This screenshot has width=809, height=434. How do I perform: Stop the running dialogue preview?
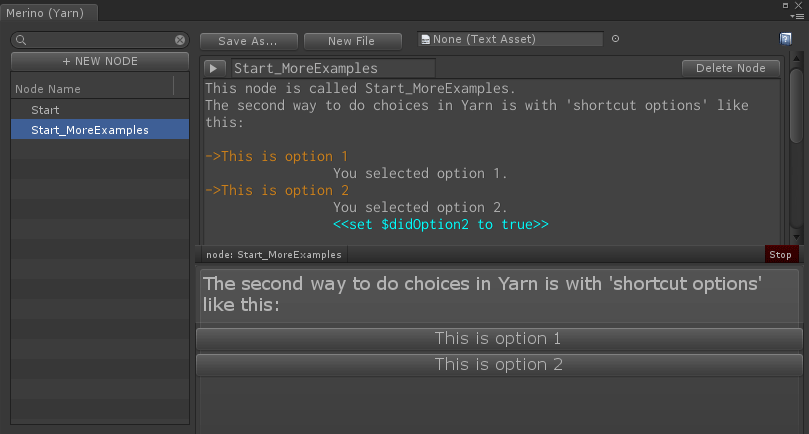(x=780, y=255)
